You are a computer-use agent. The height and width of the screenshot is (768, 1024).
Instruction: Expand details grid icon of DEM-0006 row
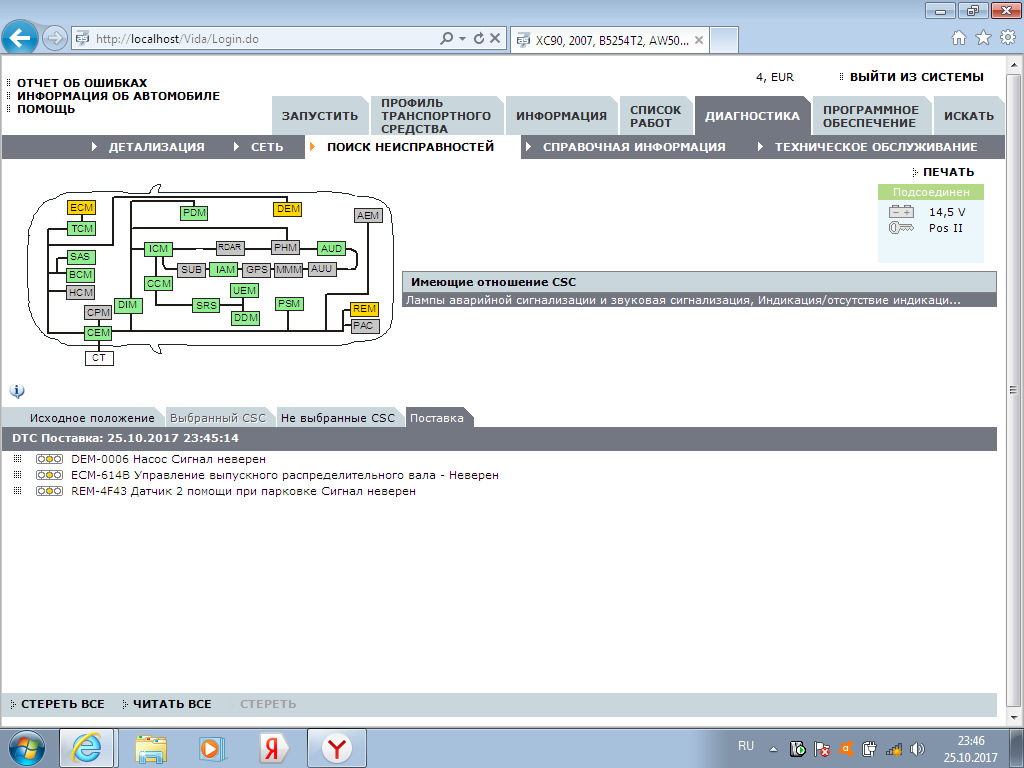pos(18,459)
